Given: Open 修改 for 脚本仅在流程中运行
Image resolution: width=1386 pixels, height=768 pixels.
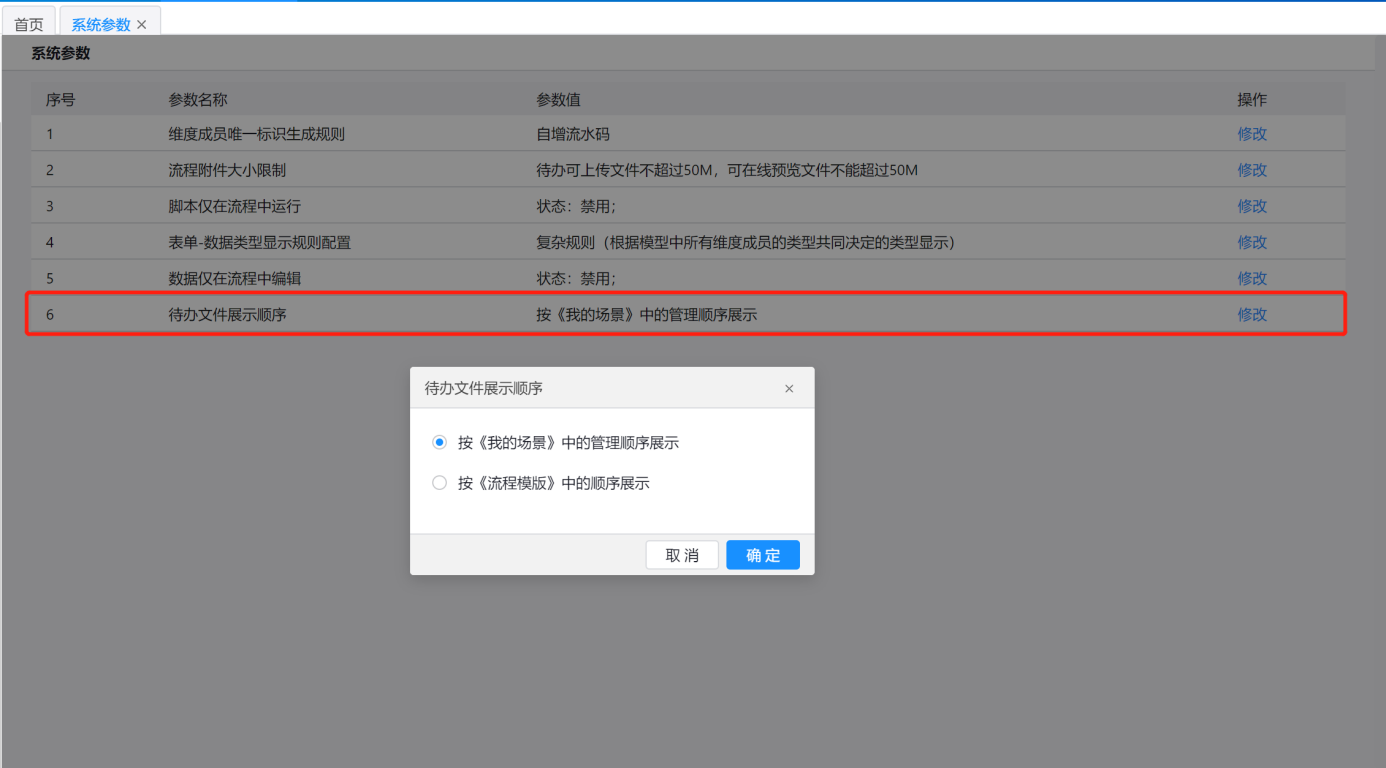Looking at the screenshot, I should 1252,206.
